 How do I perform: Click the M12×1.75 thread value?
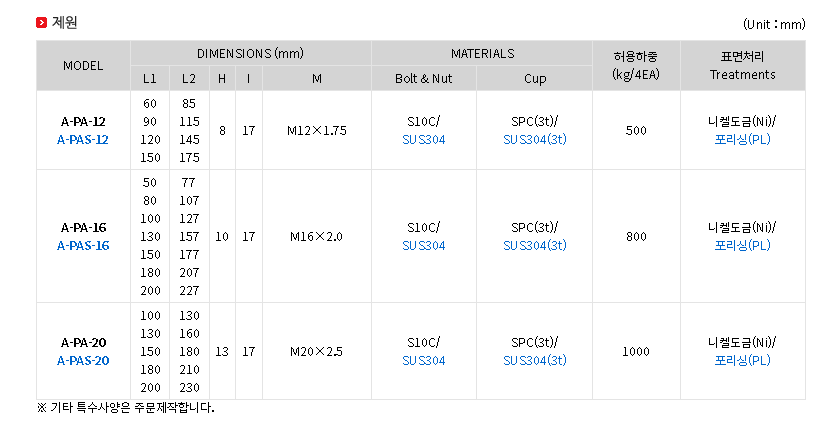(316, 130)
